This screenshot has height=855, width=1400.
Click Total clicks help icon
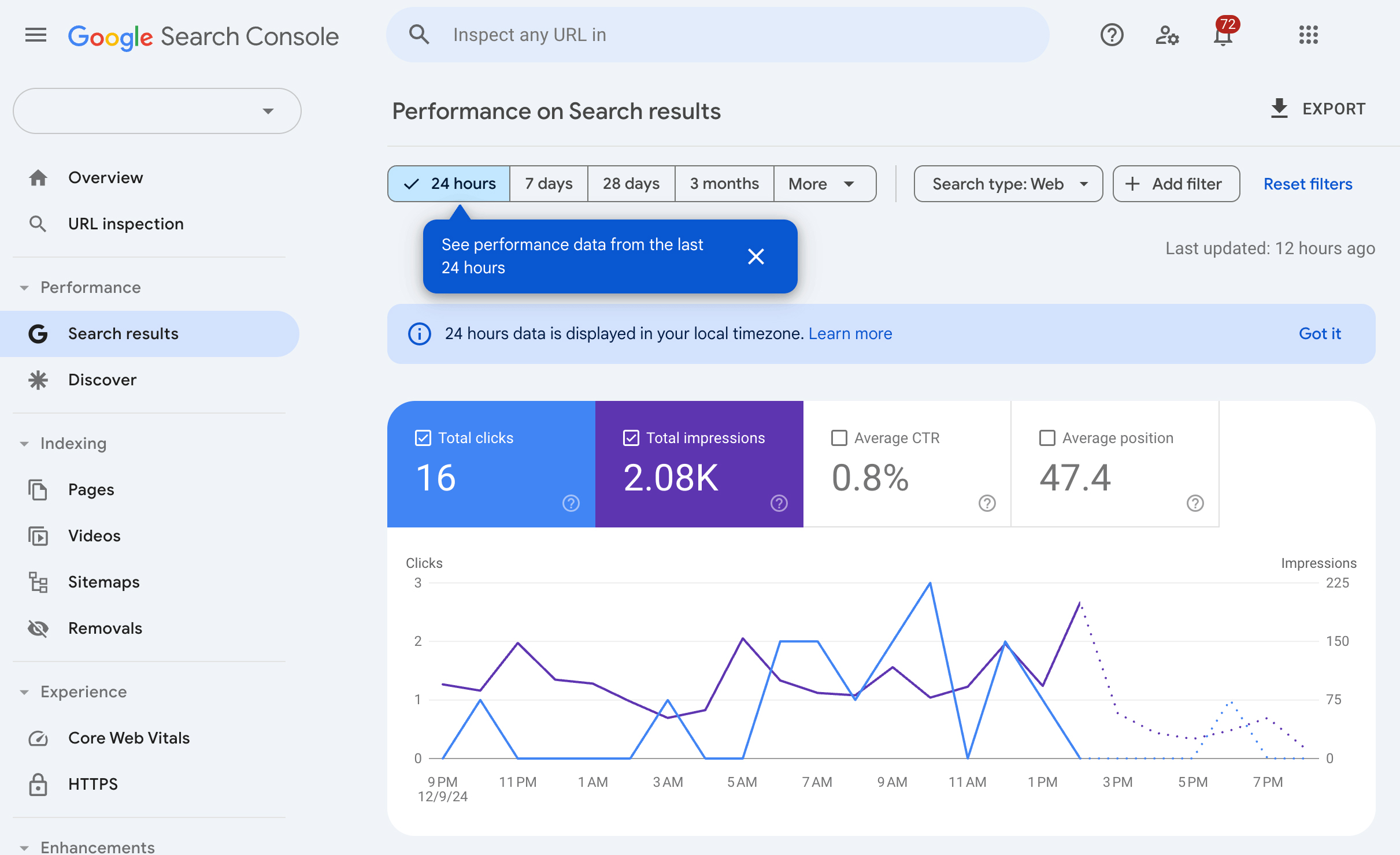pyautogui.click(x=571, y=503)
